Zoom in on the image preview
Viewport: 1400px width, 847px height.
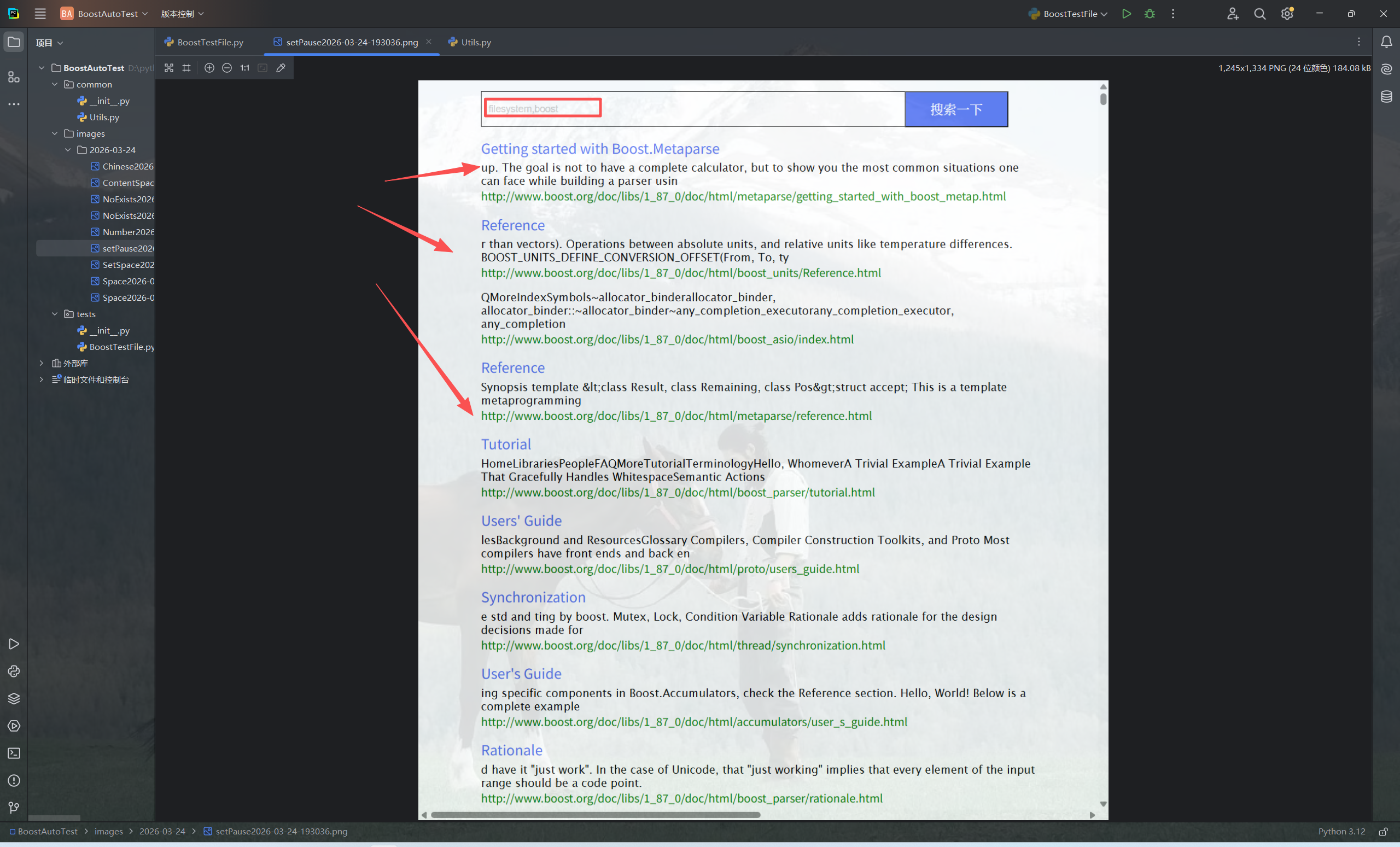(209, 68)
